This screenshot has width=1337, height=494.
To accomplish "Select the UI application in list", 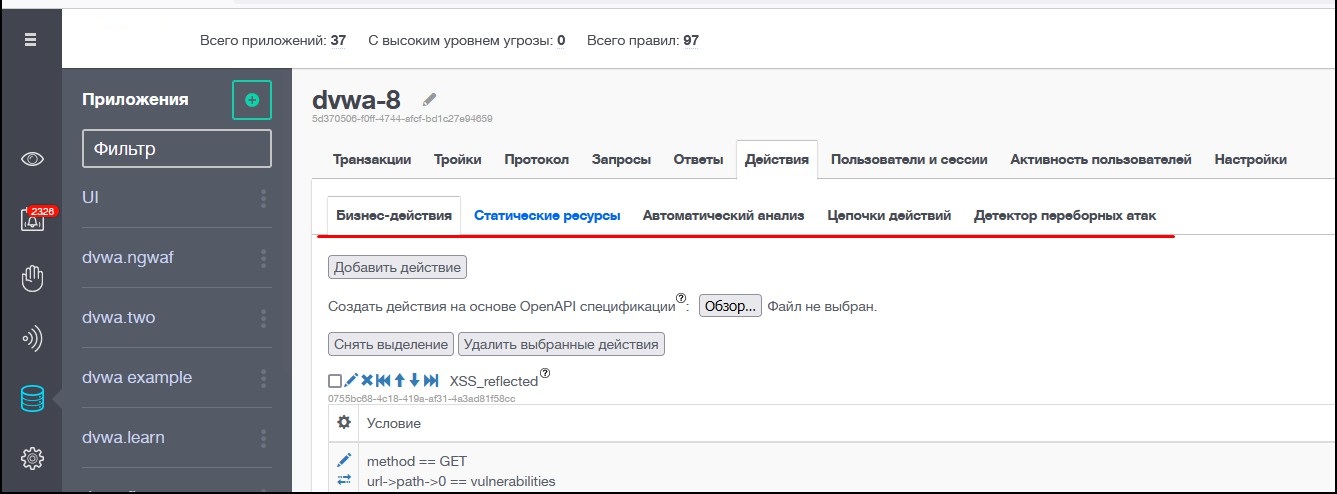I will 90,198.
